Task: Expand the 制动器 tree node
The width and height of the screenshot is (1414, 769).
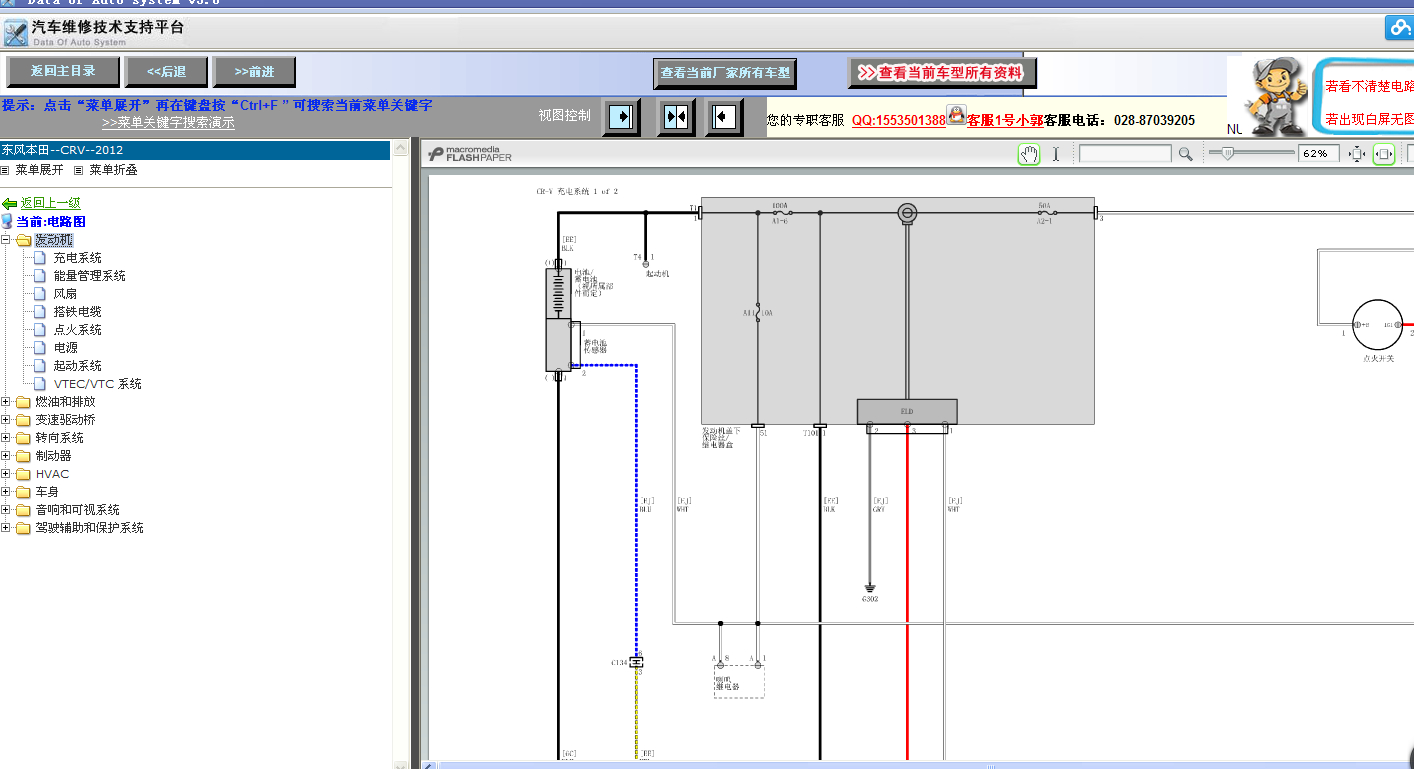Action: pos(6,456)
